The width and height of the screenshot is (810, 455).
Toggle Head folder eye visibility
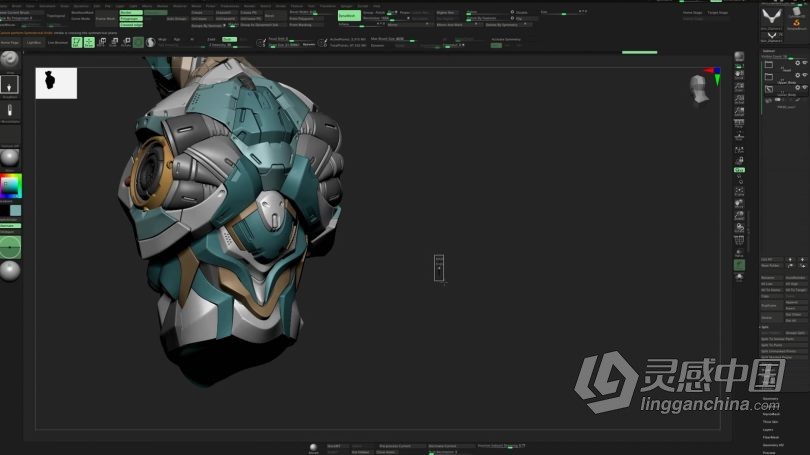click(x=804, y=63)
